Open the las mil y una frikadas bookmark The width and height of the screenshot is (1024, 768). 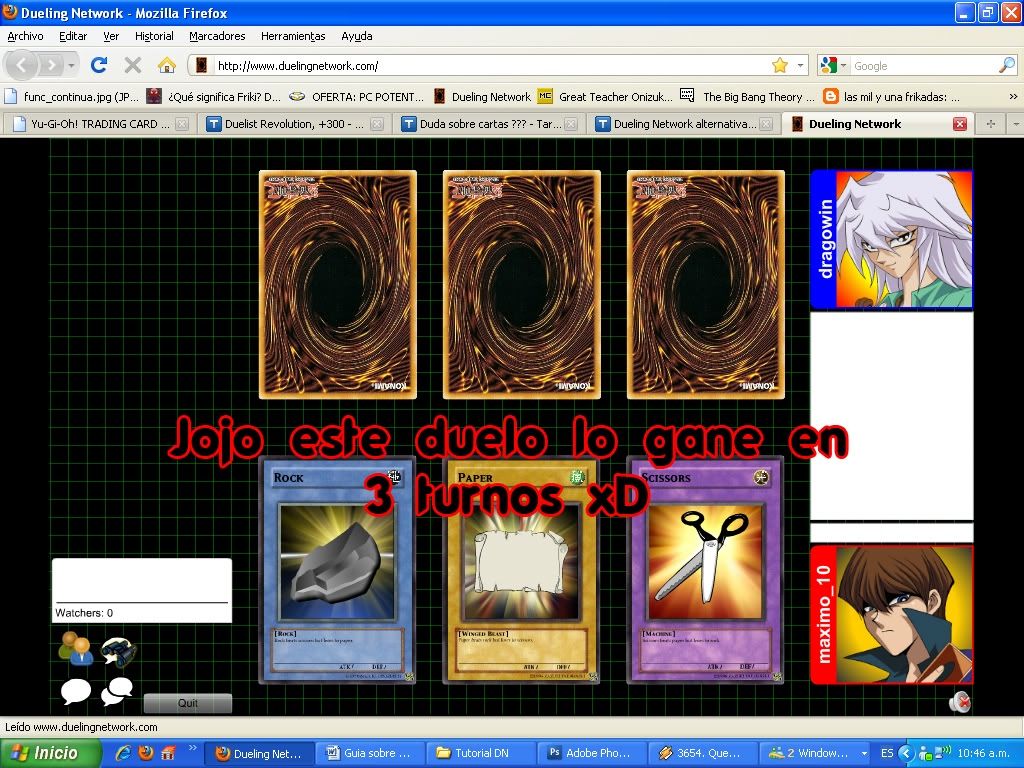click(892, 97)
